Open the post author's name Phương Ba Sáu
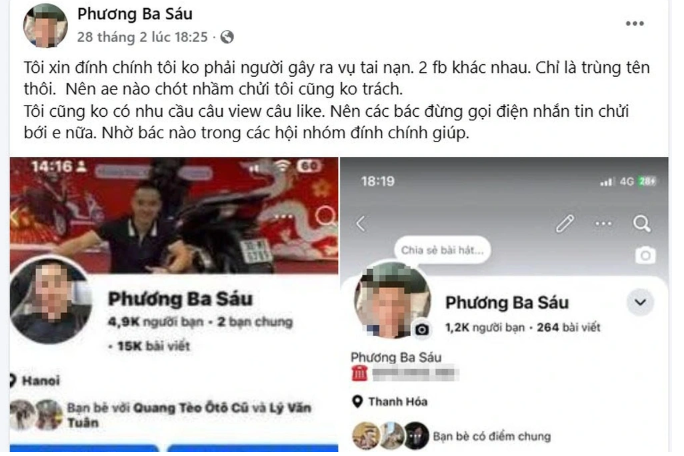This screenshot has height=456, width=684. 135,14
